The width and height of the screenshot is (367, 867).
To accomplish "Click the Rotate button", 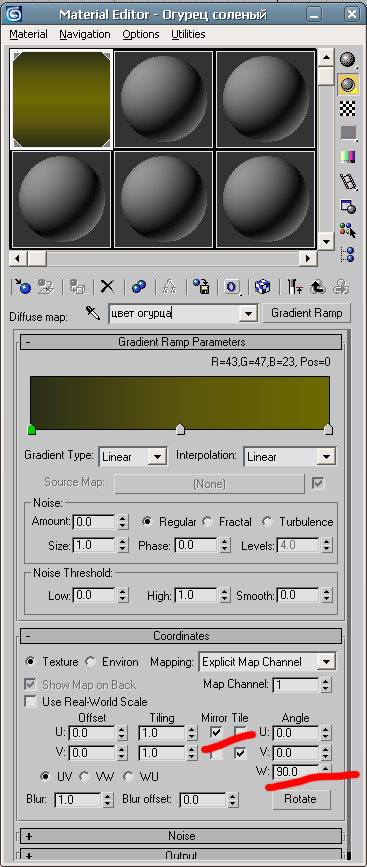I will click(x=301, y=799).
